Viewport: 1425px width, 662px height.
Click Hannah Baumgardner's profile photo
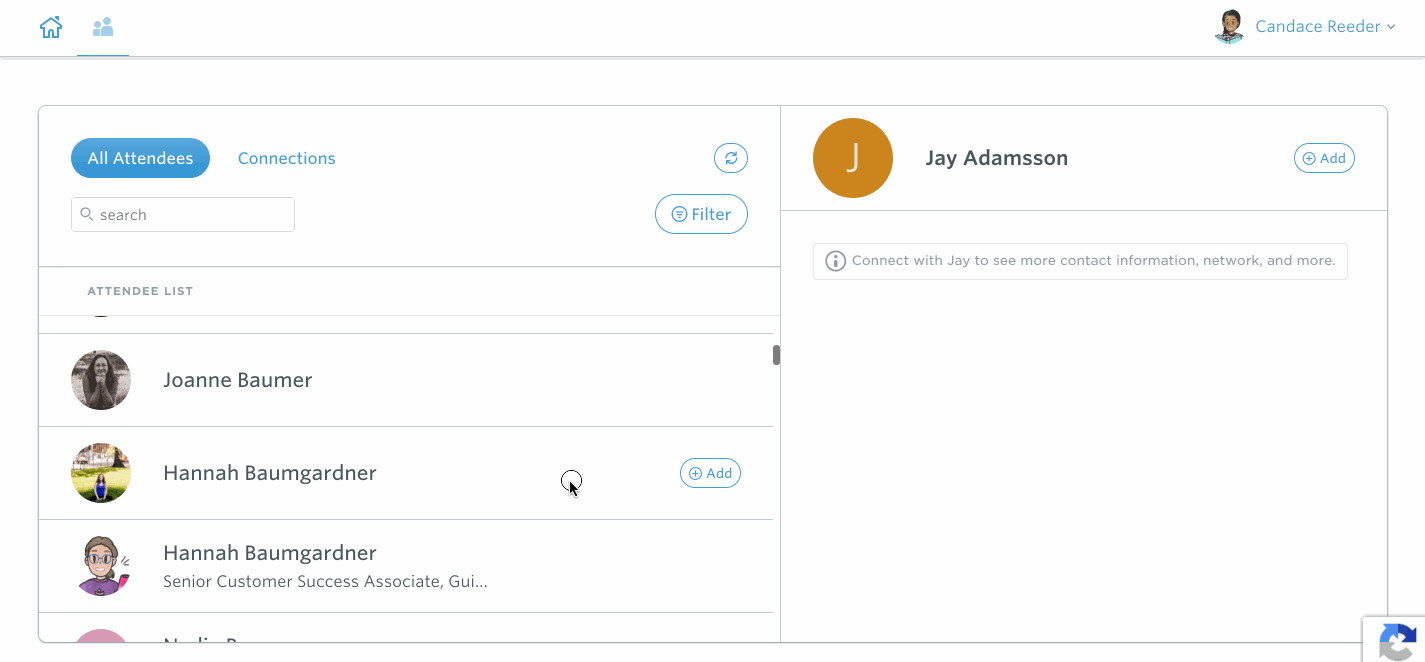pyautogui.click(x=100, y=472)
